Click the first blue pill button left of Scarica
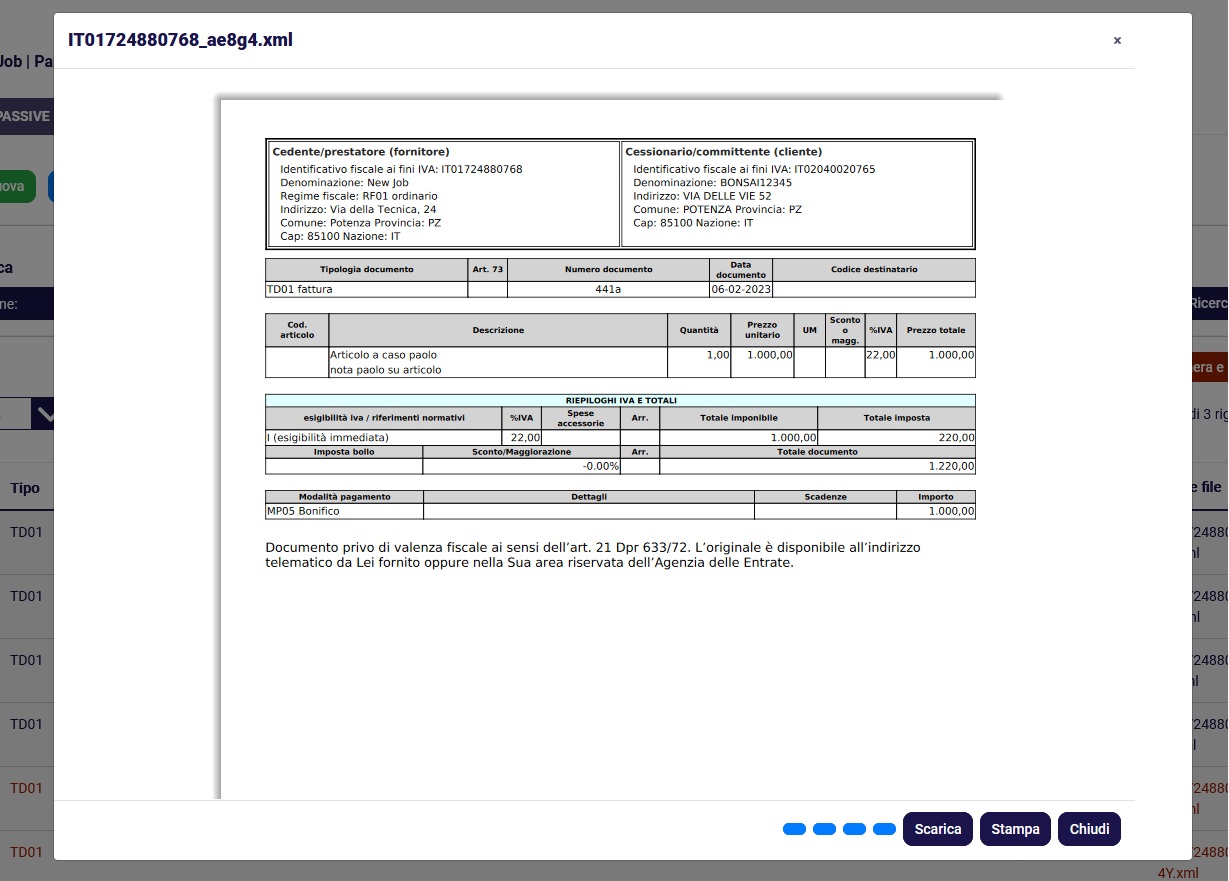This screenshot has height=881, width=1229. coord(794,829)
